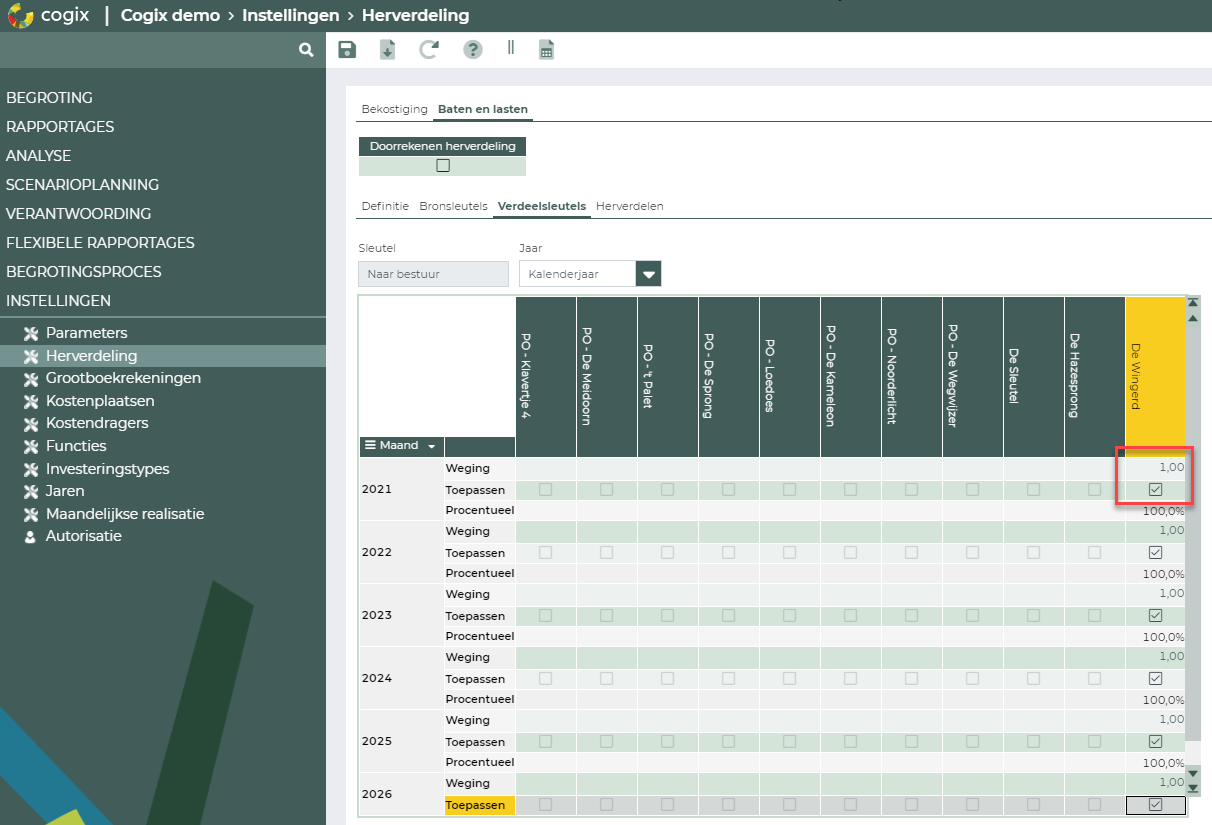This screenshot has width=1212, height=825.
Task: Click the hamburger icon next to Maand
Action: click(370, 445)
